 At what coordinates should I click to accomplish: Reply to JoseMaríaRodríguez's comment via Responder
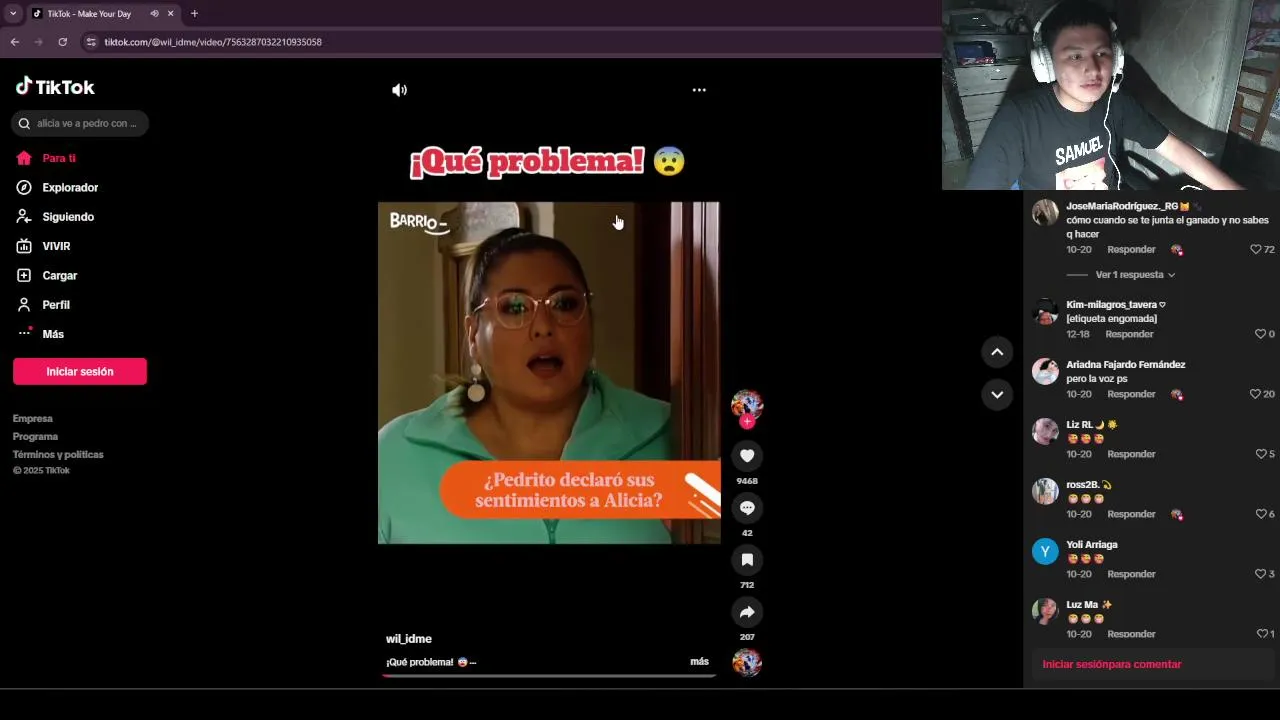click(x=1131, y=250)
